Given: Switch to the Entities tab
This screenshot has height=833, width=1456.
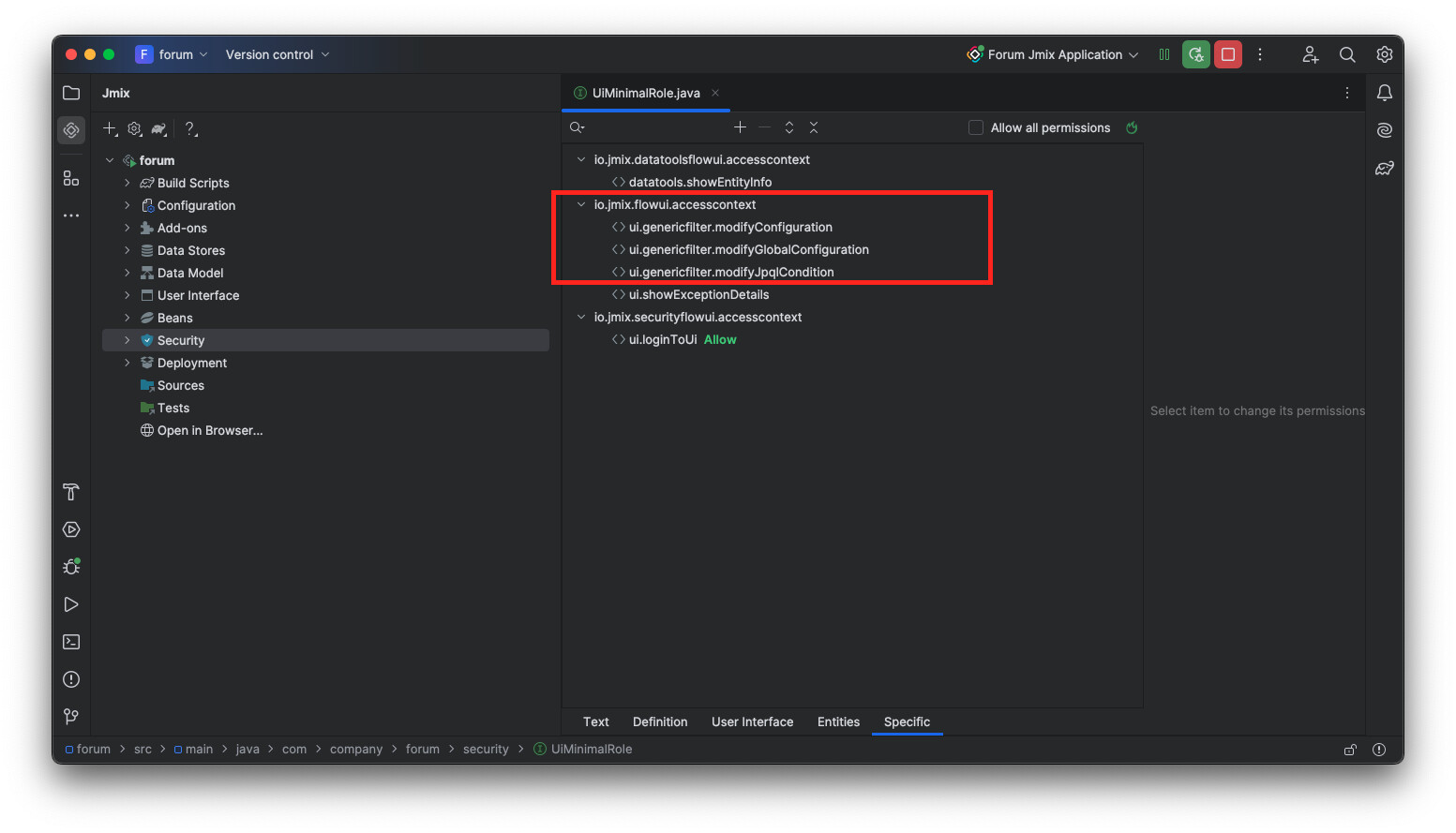Looking at the screenshot, I should (x=838, y=721).
